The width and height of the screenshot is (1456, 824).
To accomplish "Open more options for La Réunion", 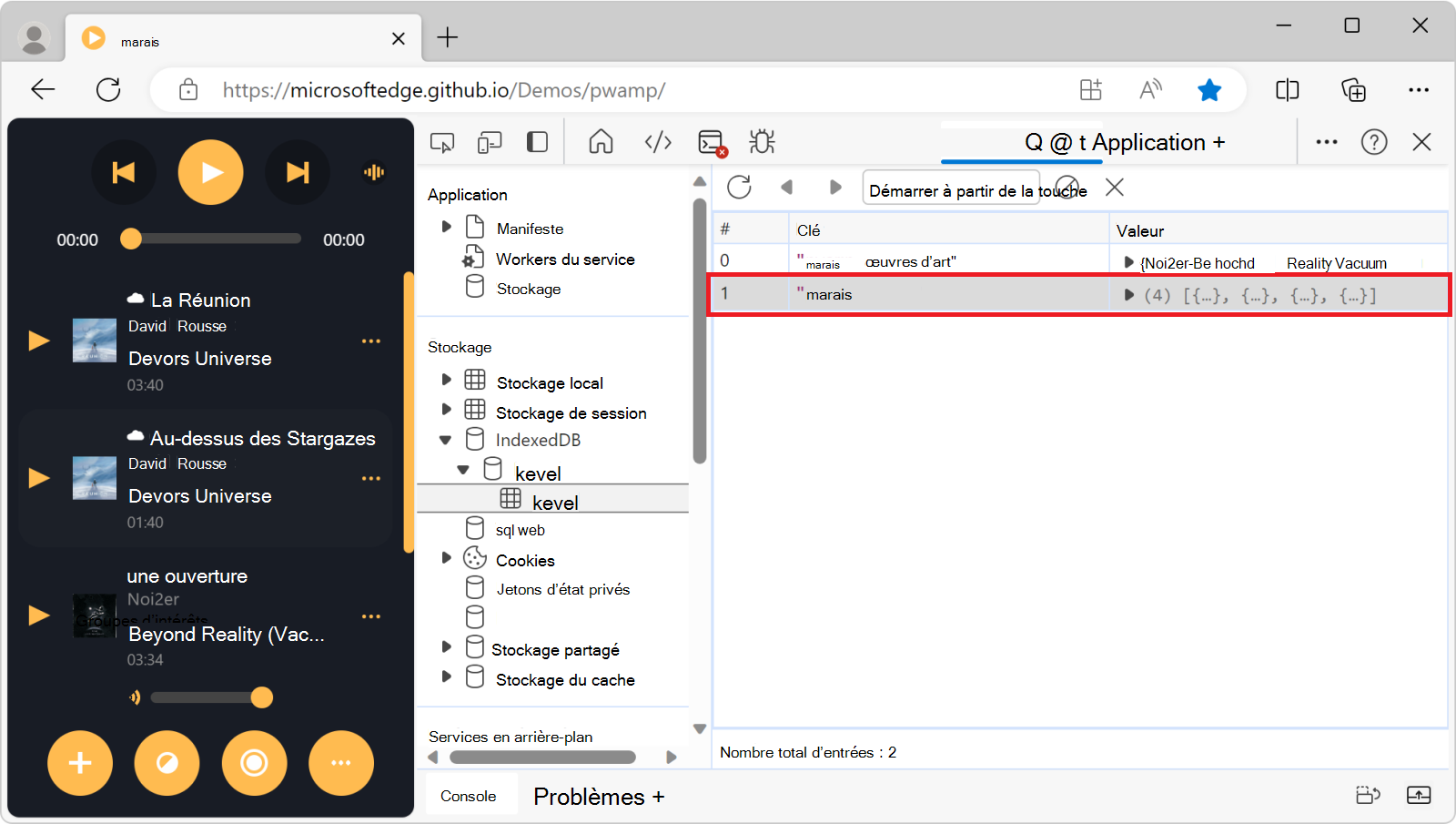I will (371, 341).
